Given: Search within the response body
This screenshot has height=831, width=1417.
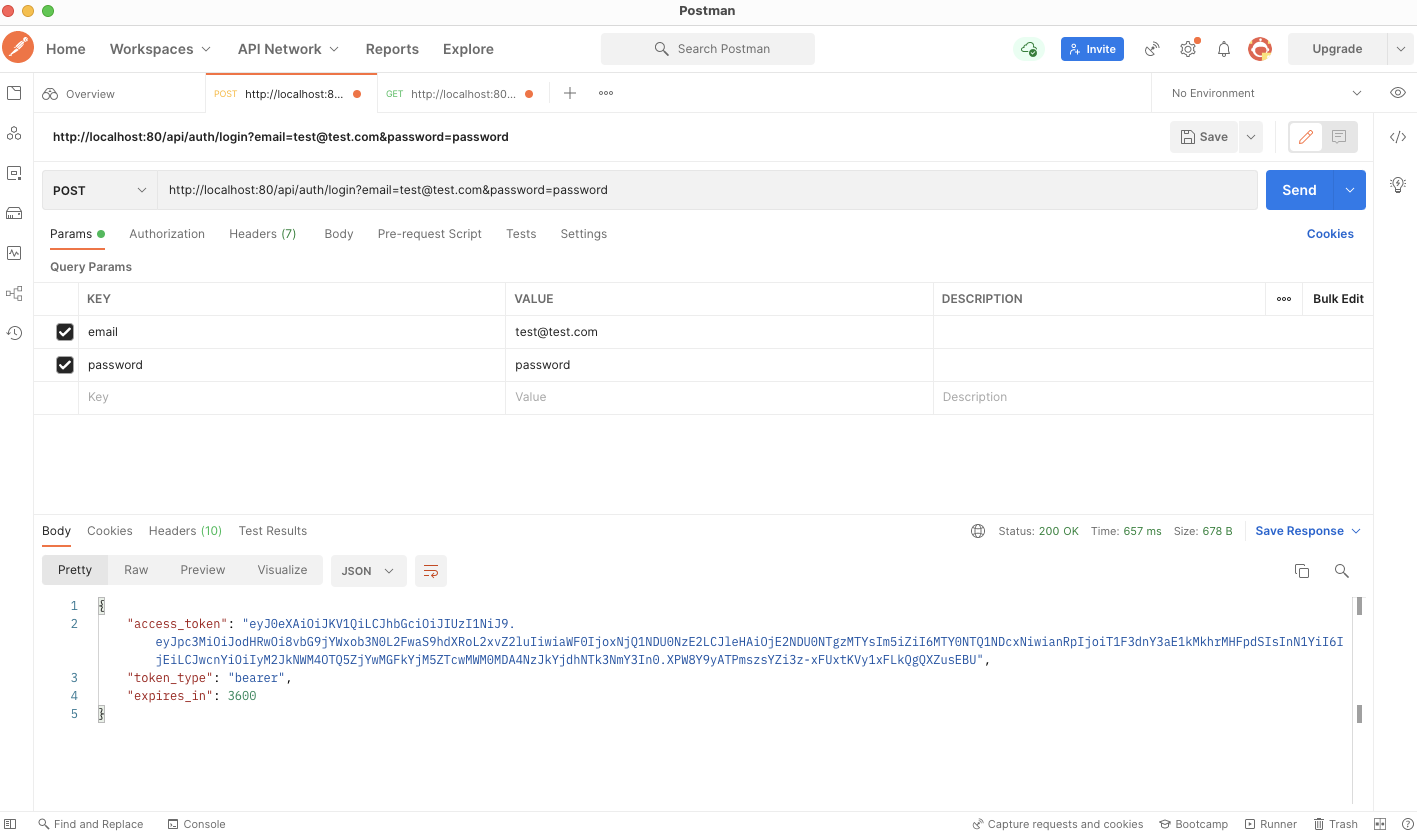Looking at the screenshot, I should (1342, 571).
